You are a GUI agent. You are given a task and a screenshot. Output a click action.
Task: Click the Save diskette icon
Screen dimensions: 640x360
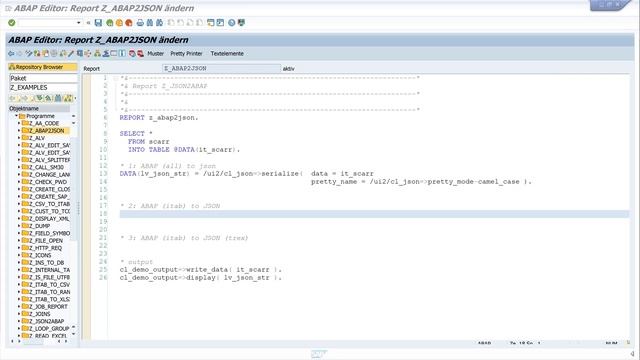click(x=98, y=23)
